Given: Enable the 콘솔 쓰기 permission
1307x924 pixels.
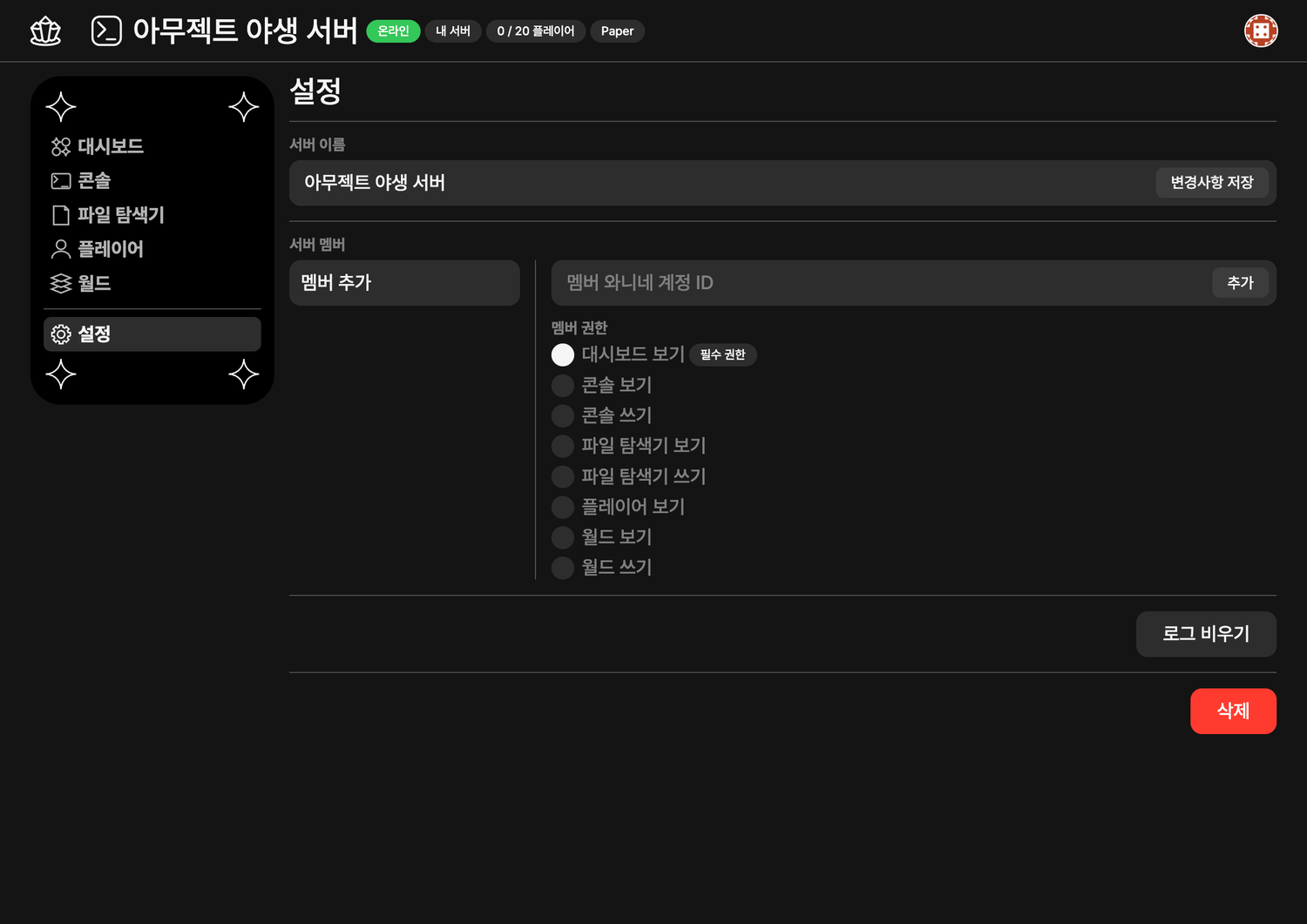Looking at the screenshot, I should point(563,416).
